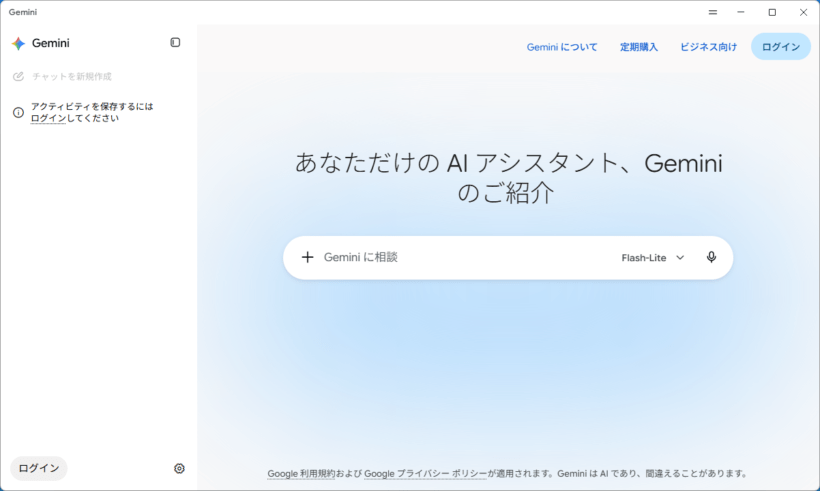This screenshot has width=820, height=491.
Task: Click the Gemini wordmark in sidebar
Action: point(51,43)
